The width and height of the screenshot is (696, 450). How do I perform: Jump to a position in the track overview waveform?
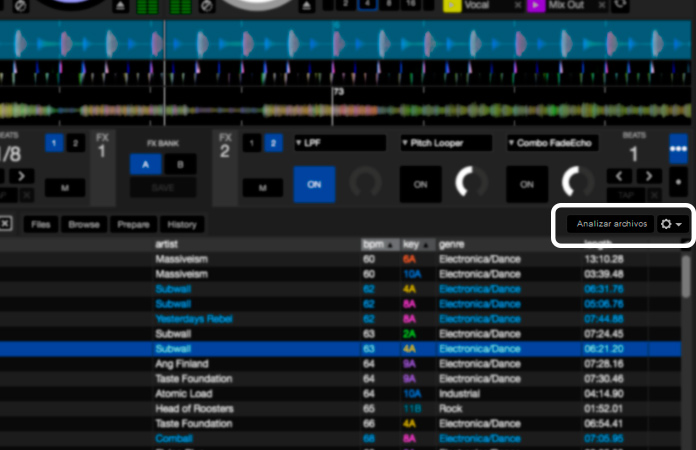point(345,110)
